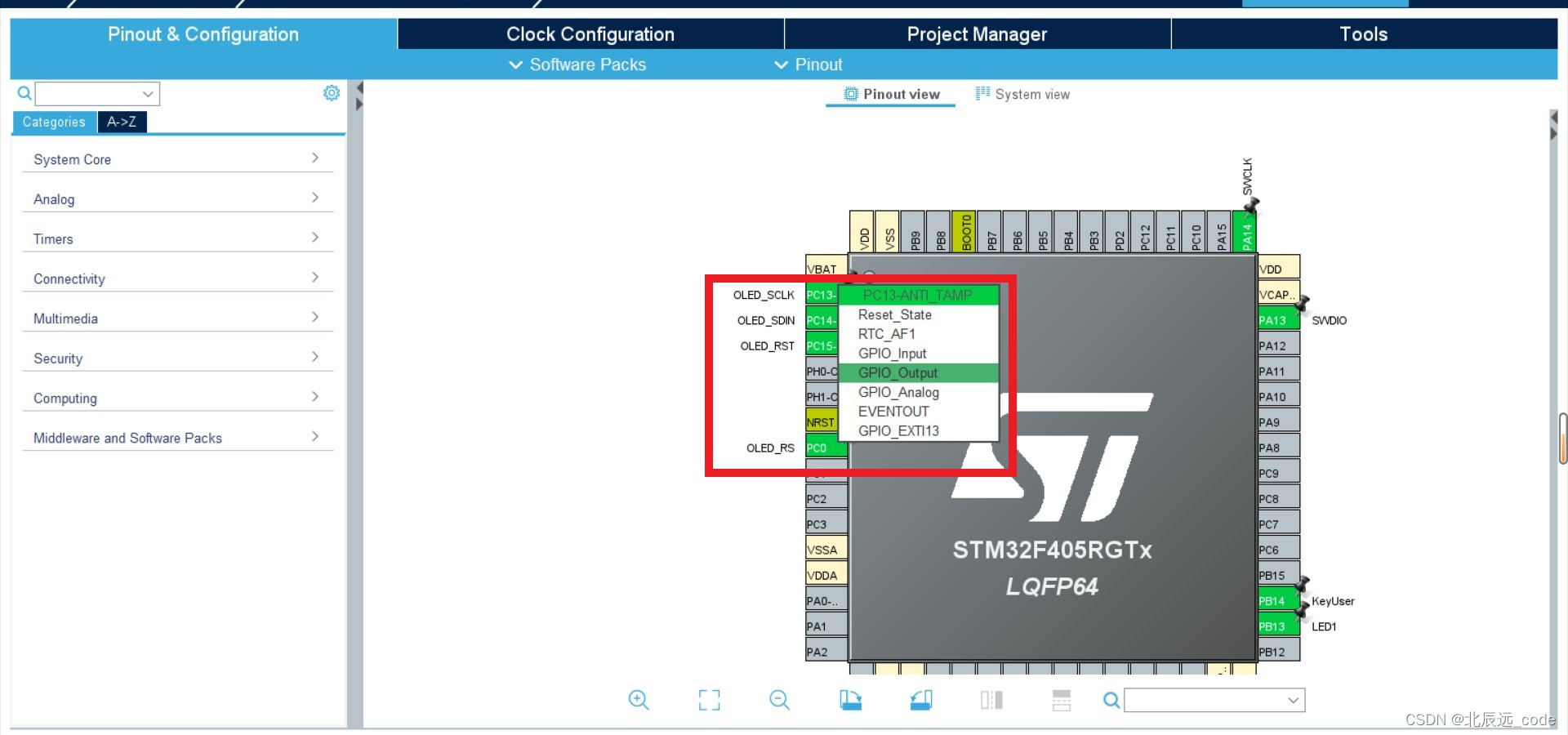
Task: Click the category search magnifier icon
Action: [24, 93]
